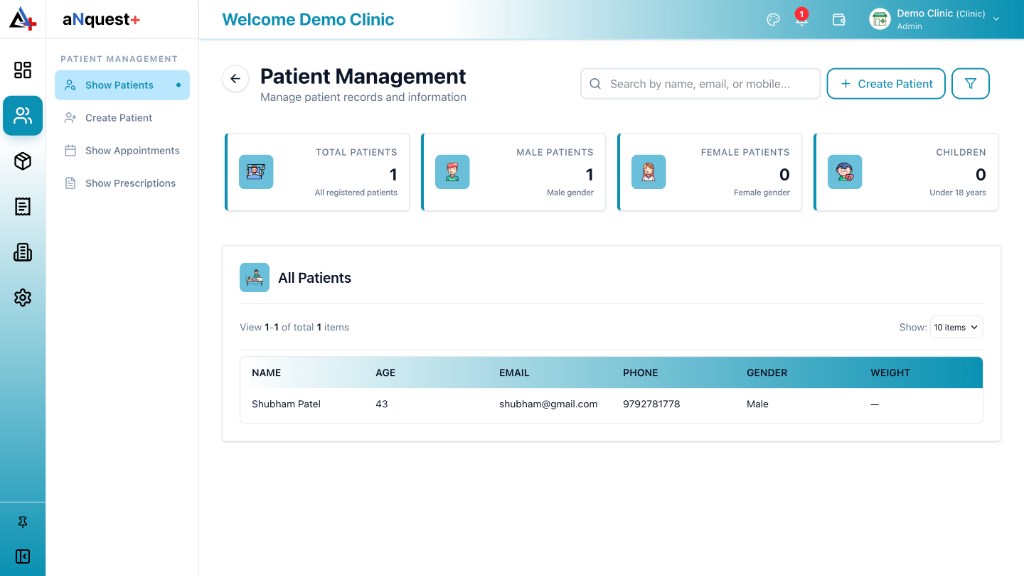Click the Total Patients card icon
This screenshot has height=576, width=1024.
(256, 172)
